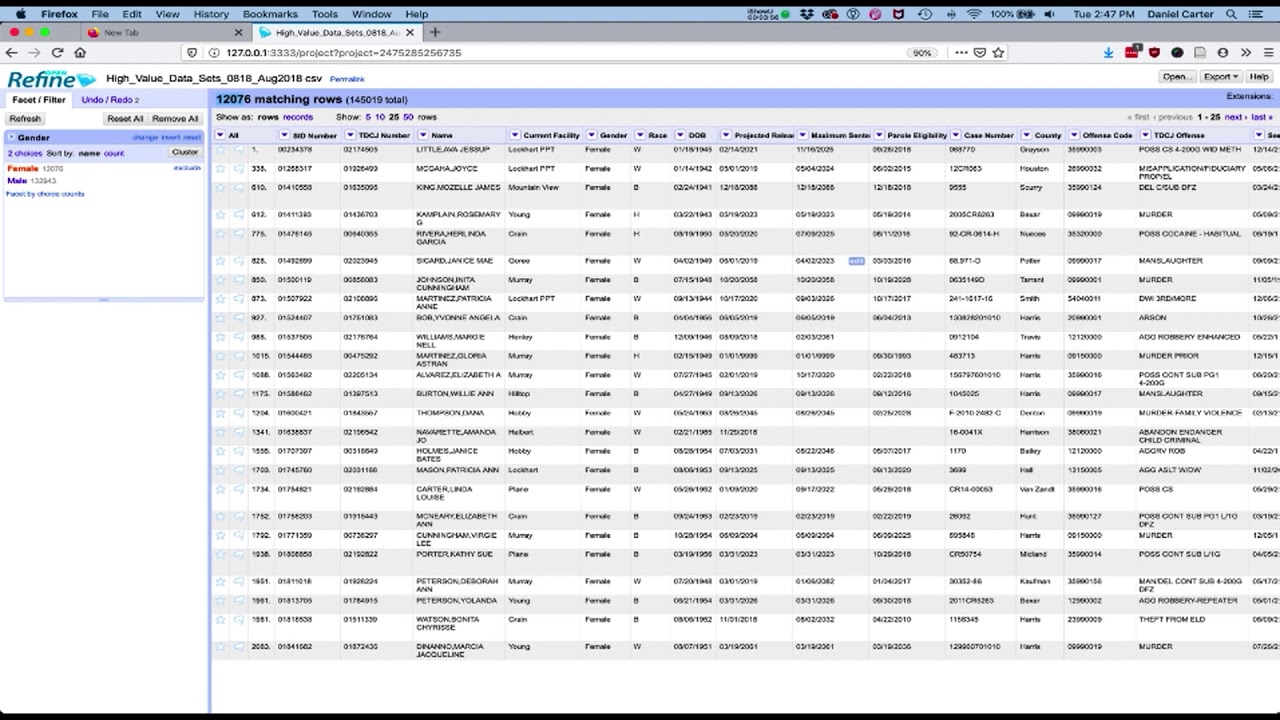Select the Male facet choice

point(17,181)
